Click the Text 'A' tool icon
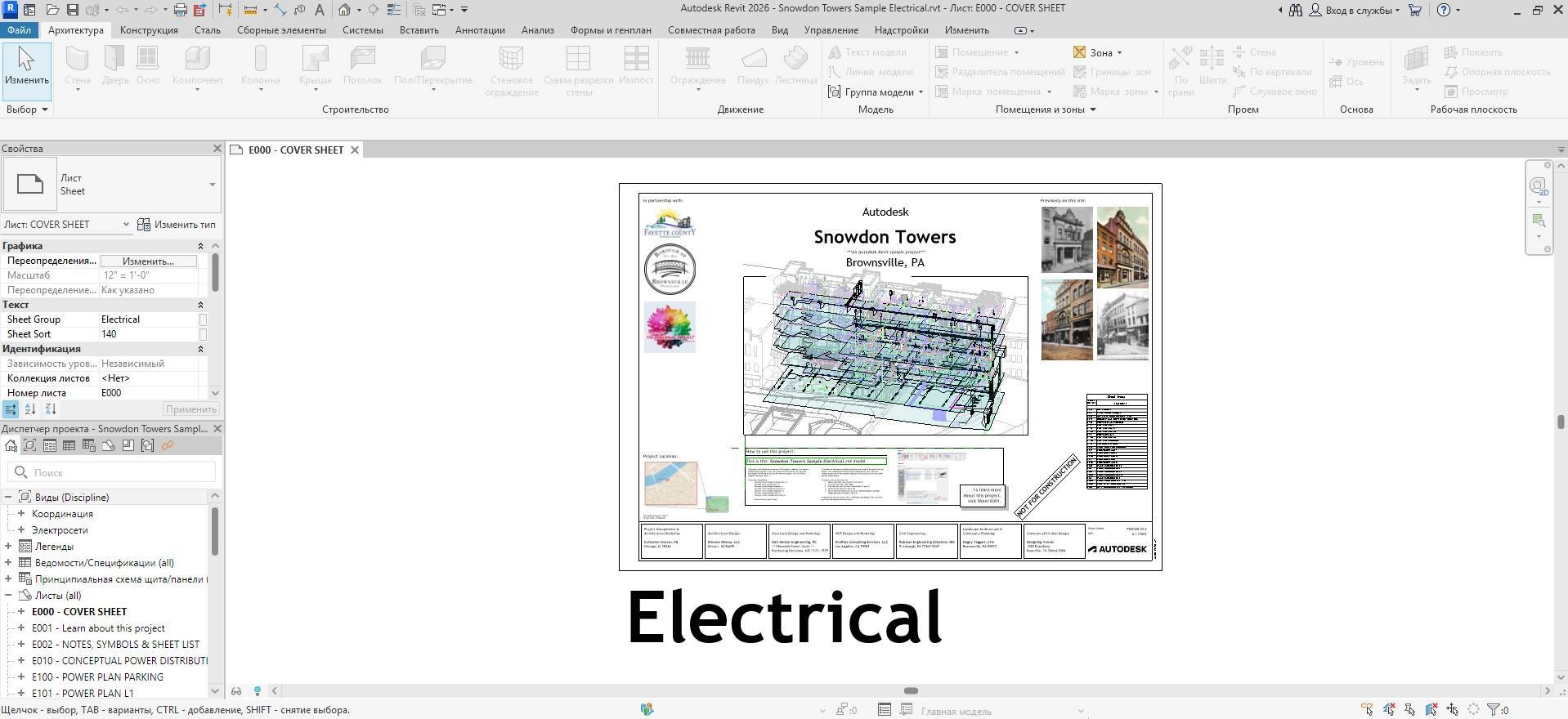Screen dimensions: 1568x719 (319, 10)
